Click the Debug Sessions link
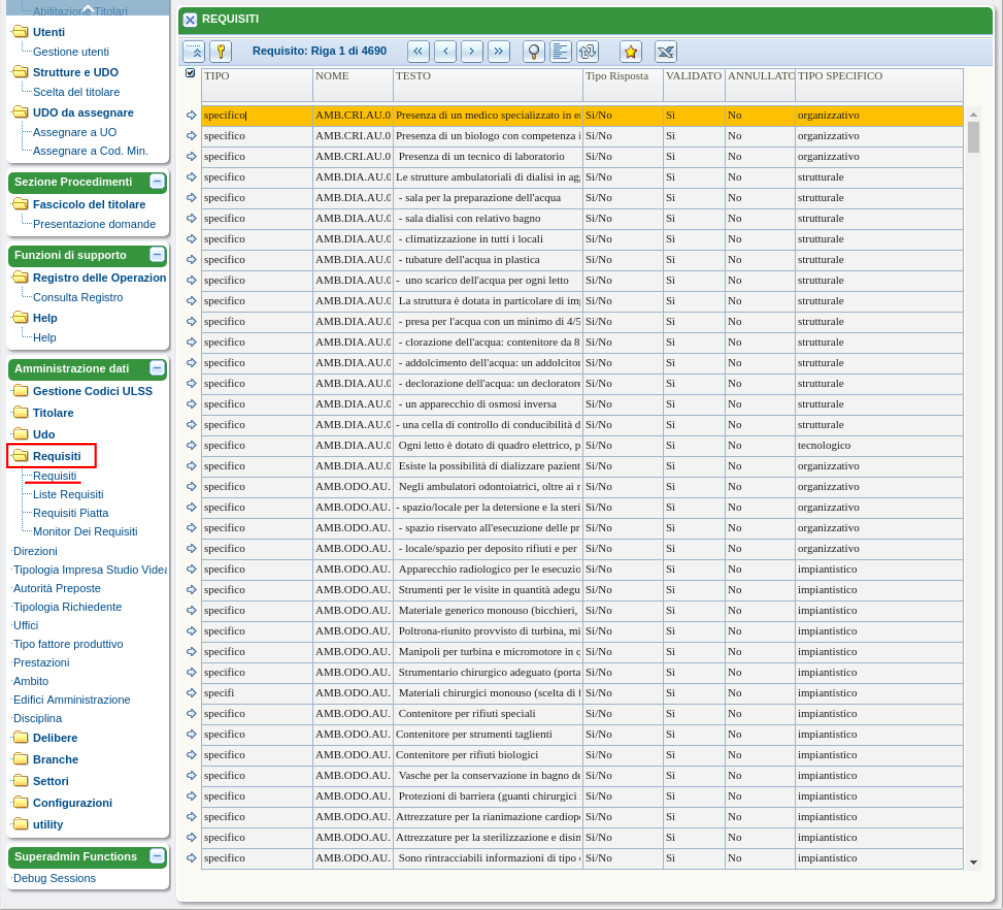This screenshot has height=910, width=1003. coord(54,878)
